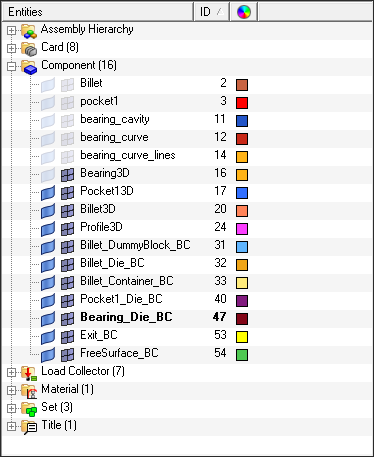Click mesh icon of Profile3D
The width and height of the screenshot is (374, 457).
[x=67, y=229]
